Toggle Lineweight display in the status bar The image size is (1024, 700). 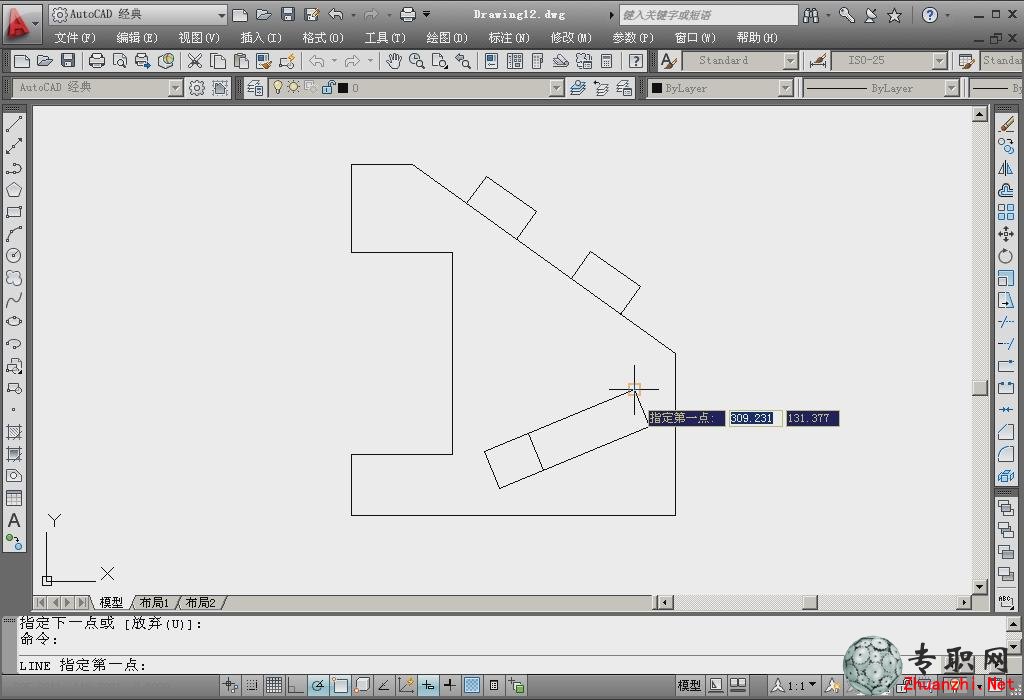point(450,685)
